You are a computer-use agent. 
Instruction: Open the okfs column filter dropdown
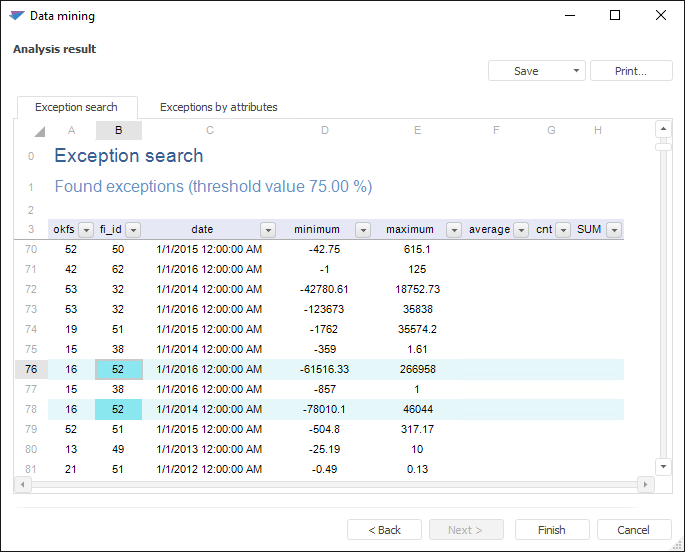(86, 230)
